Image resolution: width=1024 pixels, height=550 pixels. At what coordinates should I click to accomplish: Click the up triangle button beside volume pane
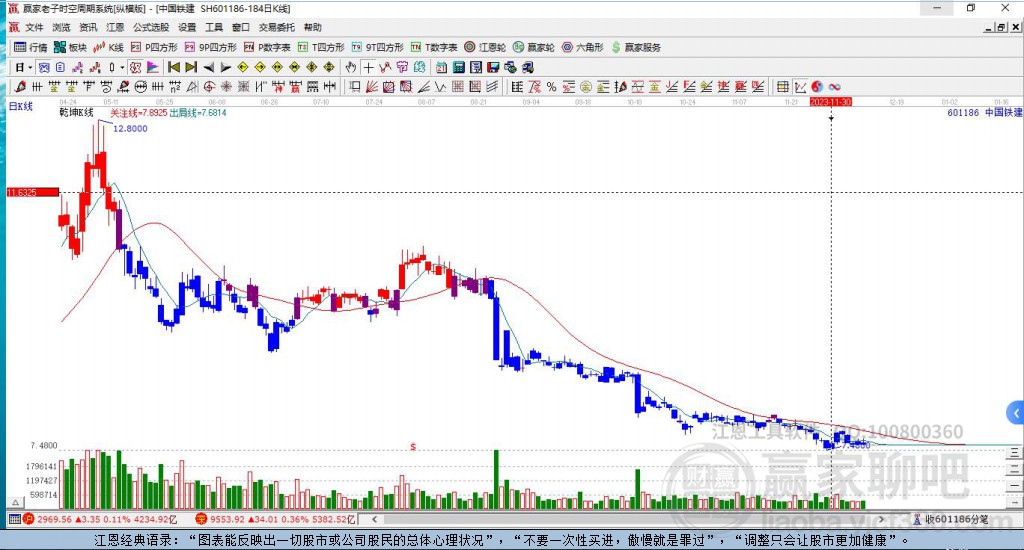point(15,503)
